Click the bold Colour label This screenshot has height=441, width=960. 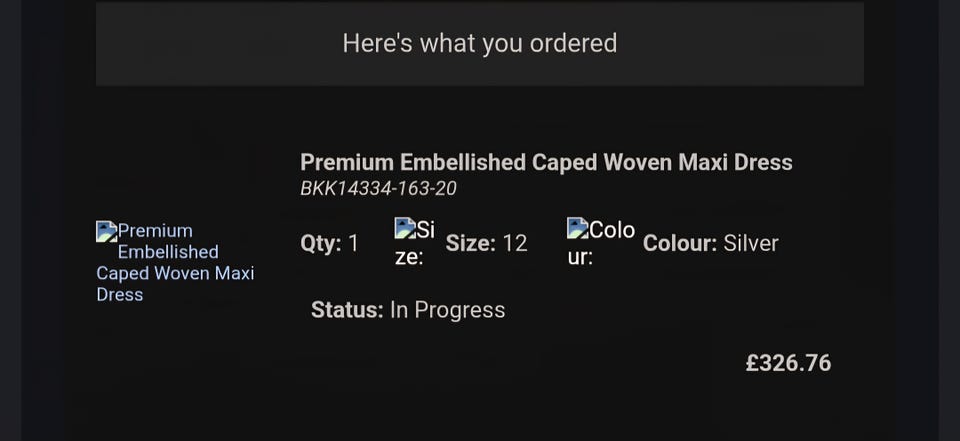point(680,243)
